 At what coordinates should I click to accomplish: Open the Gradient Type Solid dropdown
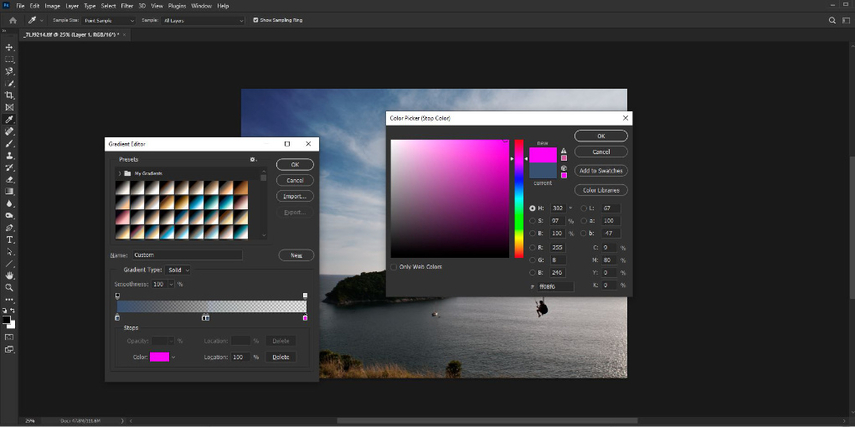click(179, 270)
